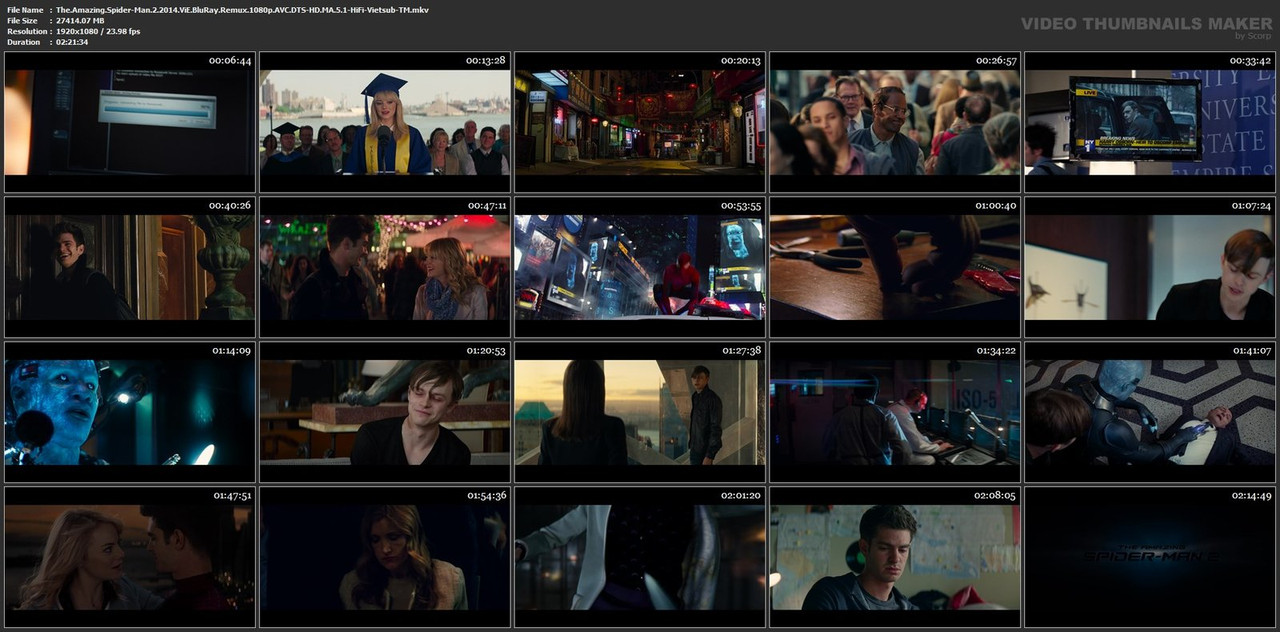This screenshot has width=1280, height=632.
Task: Select the thumbnail stamped 02:08:05
Action: 895,557
